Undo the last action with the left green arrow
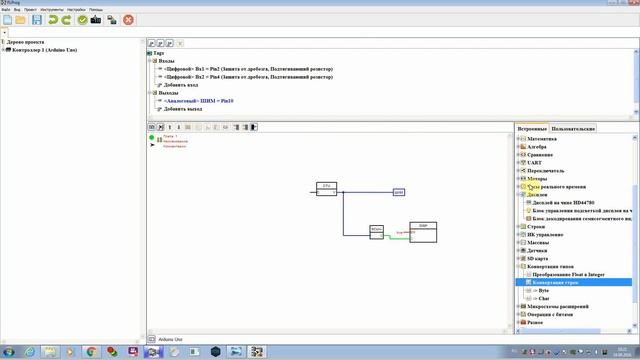The height and width of the screenshot is (360, 640). coord(53,20)
